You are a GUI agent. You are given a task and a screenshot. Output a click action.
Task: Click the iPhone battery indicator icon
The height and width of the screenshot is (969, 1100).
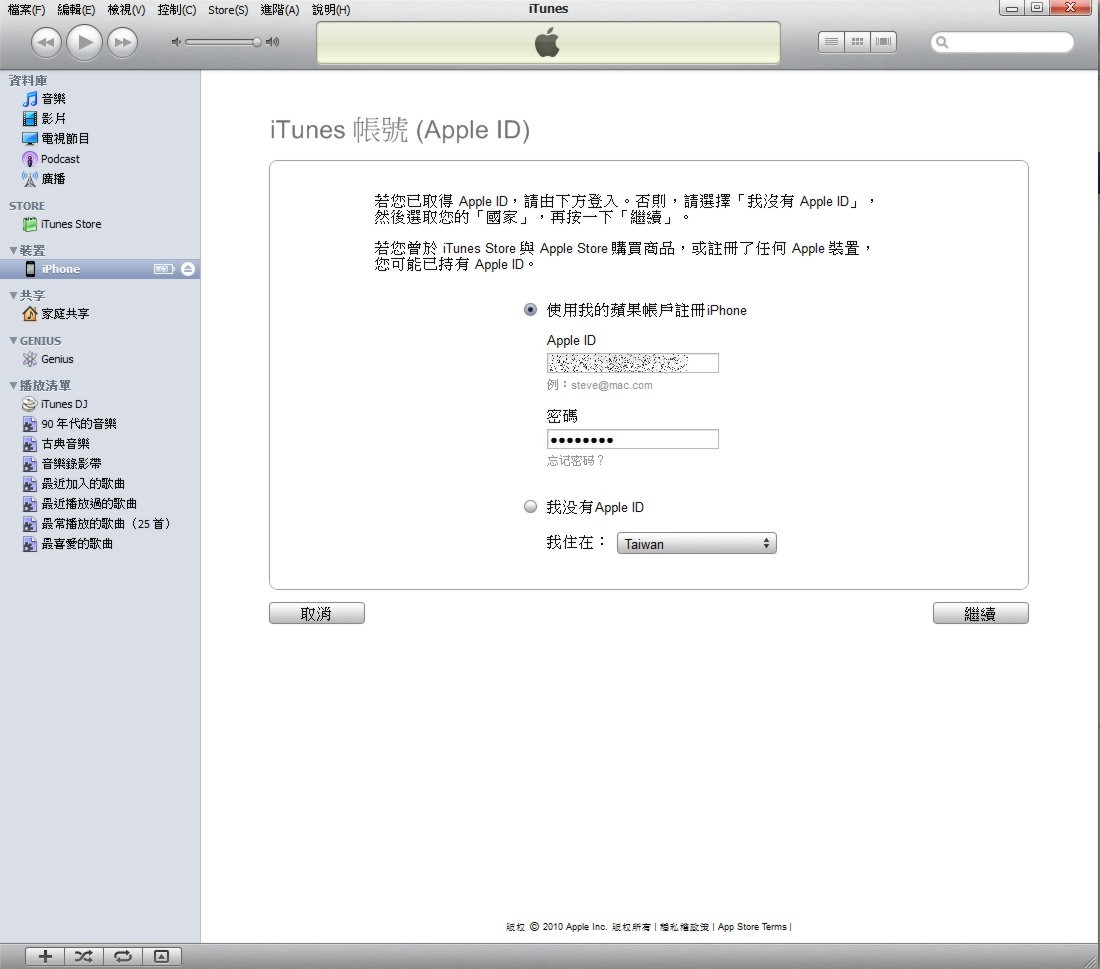tap(164, 269)
